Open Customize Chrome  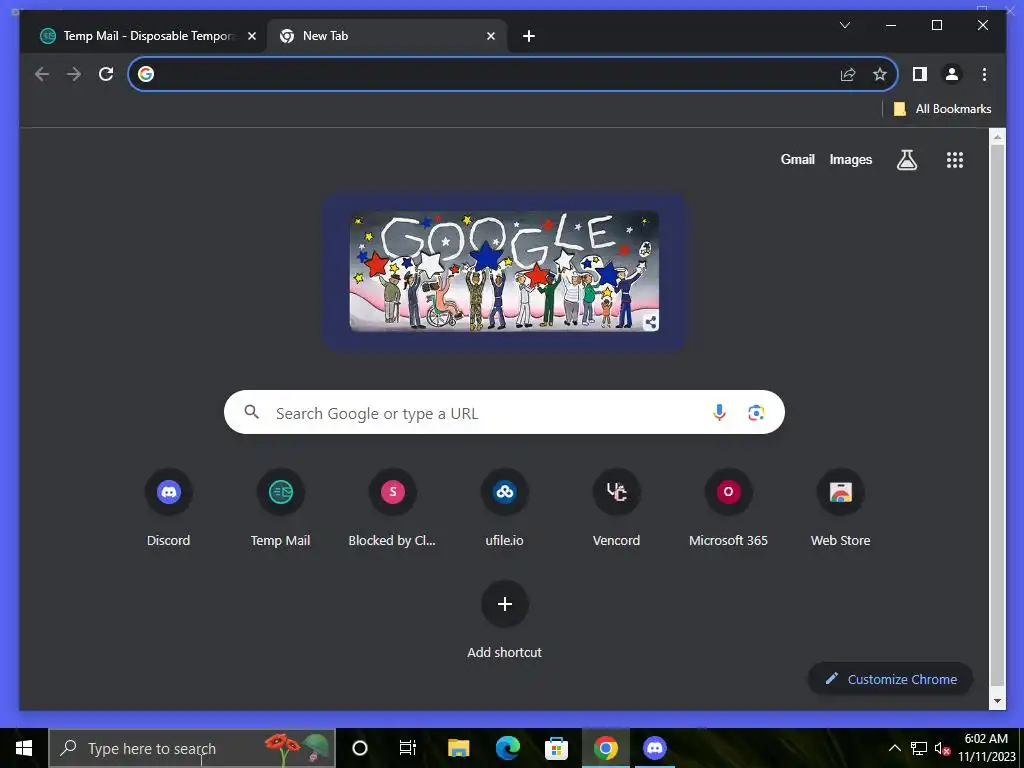coord(891,679)
